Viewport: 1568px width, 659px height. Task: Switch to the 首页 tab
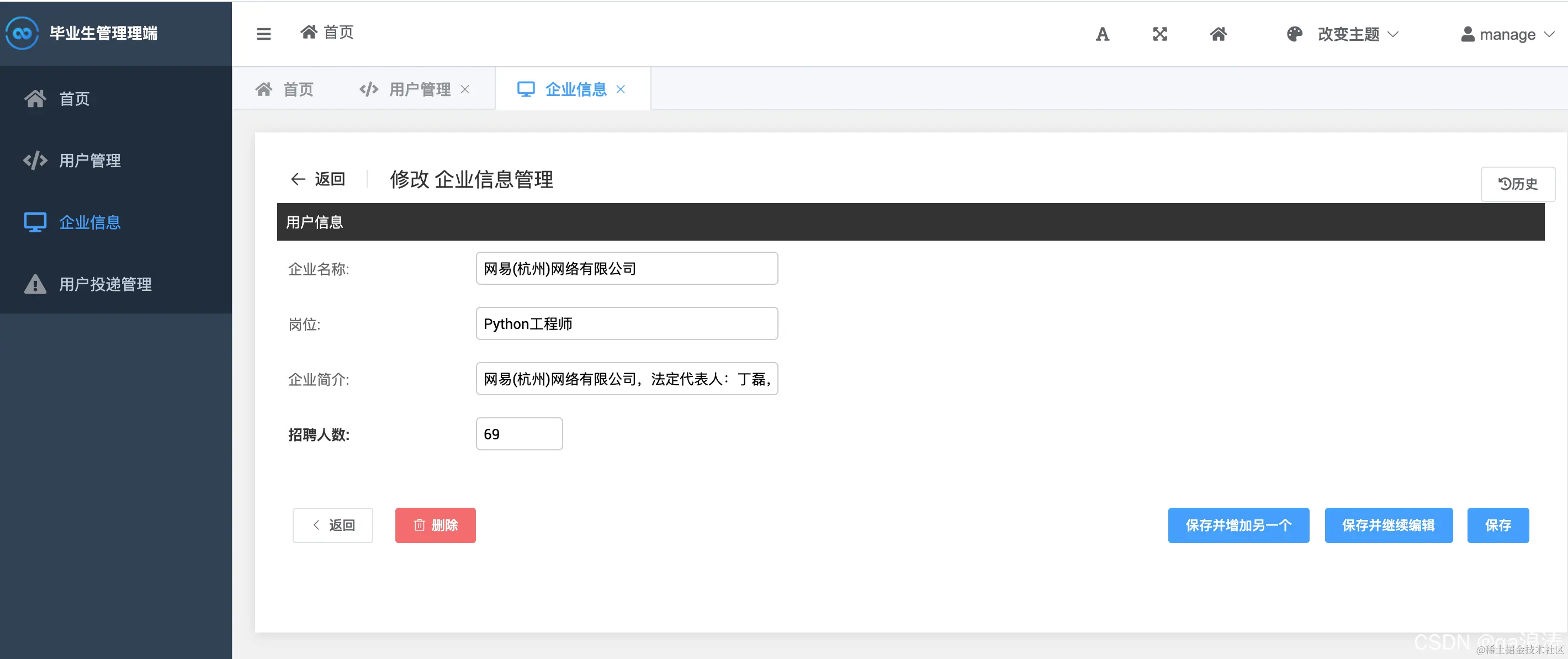[x=284, y=89]
